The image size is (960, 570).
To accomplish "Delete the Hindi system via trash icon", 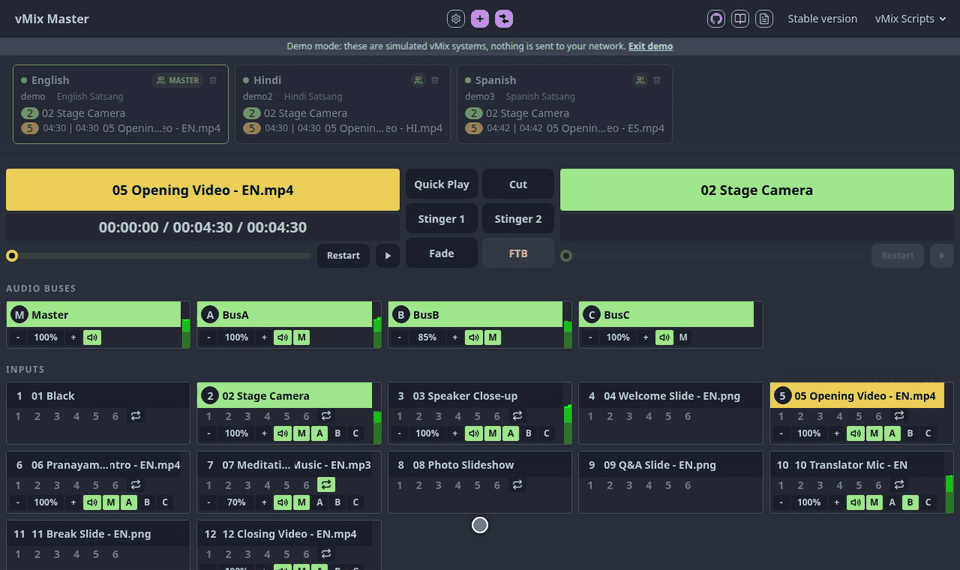I will (435, 80).
